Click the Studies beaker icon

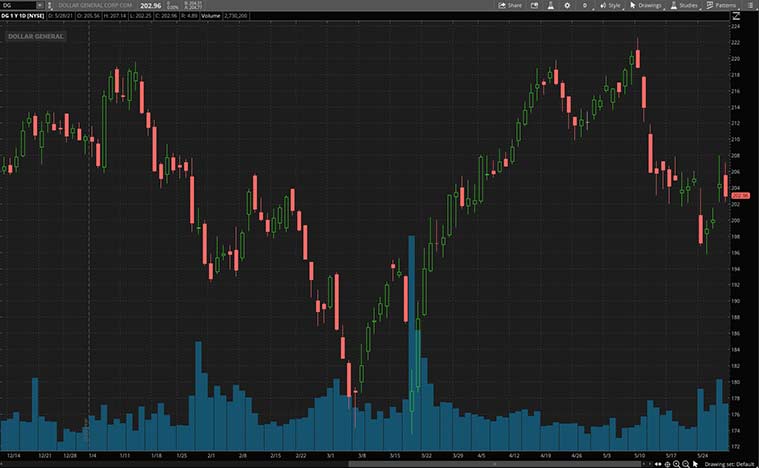673,5
